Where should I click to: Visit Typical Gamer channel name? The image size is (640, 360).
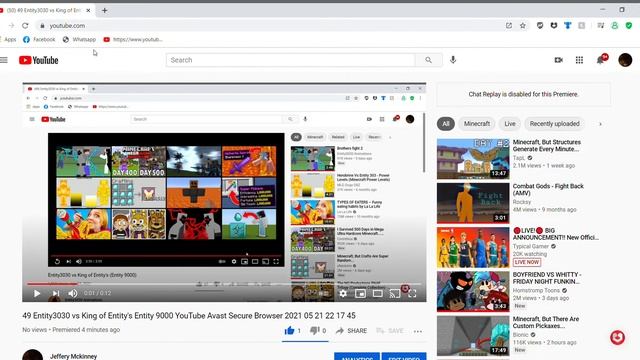(x=531, y=246)
